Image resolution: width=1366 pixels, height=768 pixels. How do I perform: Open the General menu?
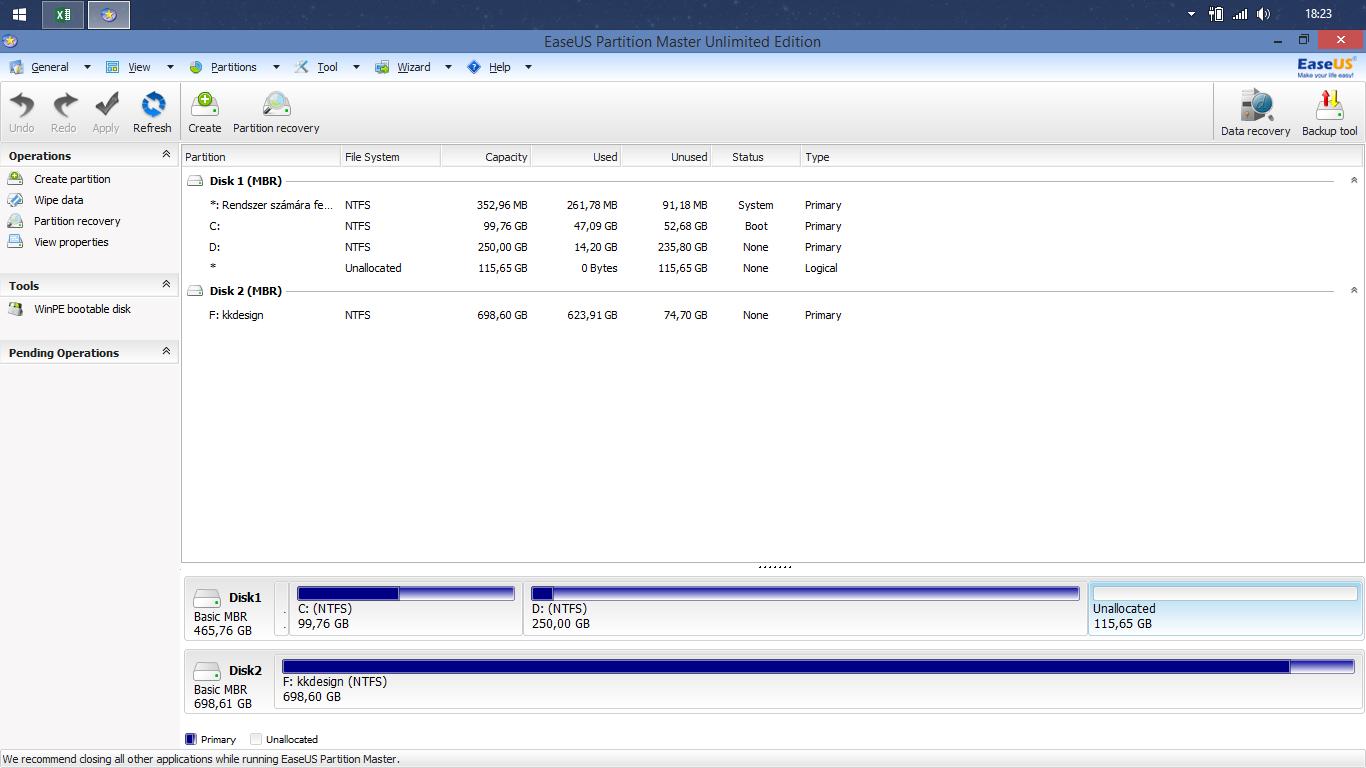pos(50,67)
